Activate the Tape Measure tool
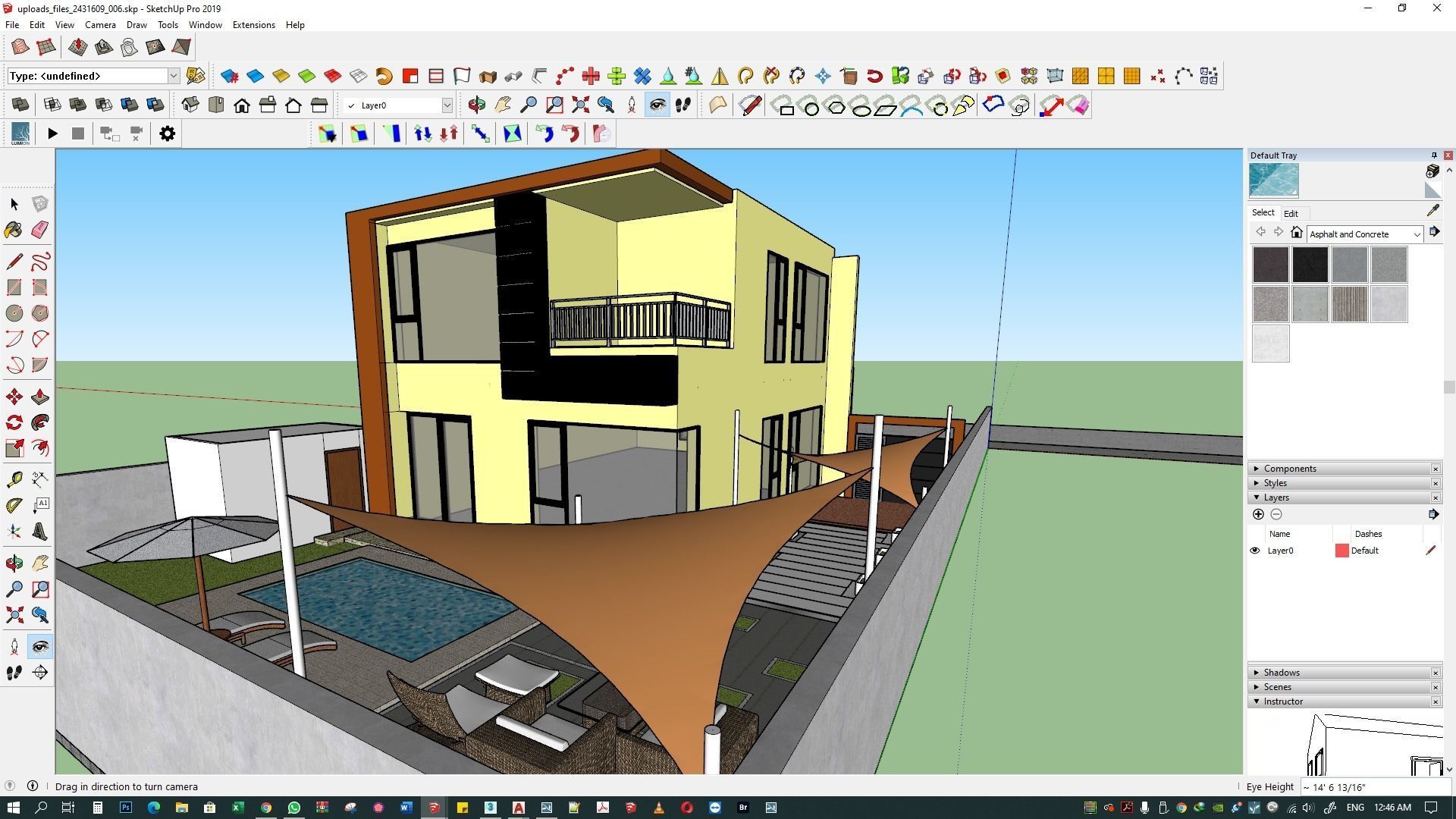Screen dimensions: 1456x819 tap(14, 479)
